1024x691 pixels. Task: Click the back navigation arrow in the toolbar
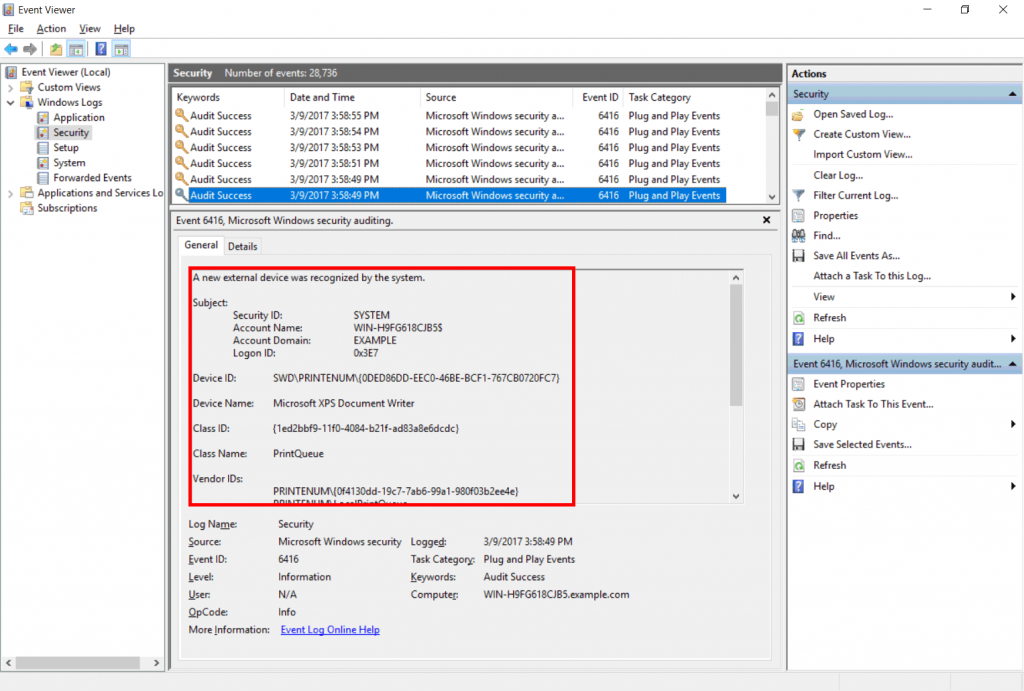pyautogui.click(x=12, y=47)
